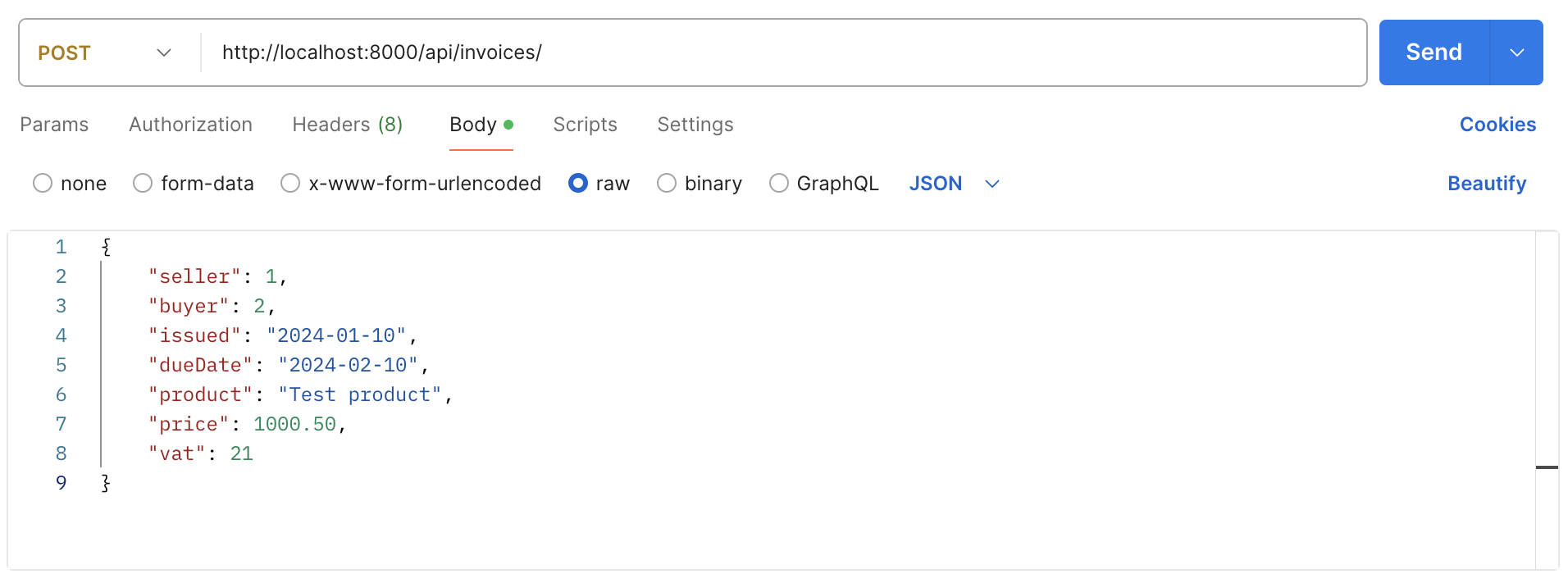Open the JSON body format dropdown
The height and width of the screenshot is (574, 1568).
coord(955,184)
